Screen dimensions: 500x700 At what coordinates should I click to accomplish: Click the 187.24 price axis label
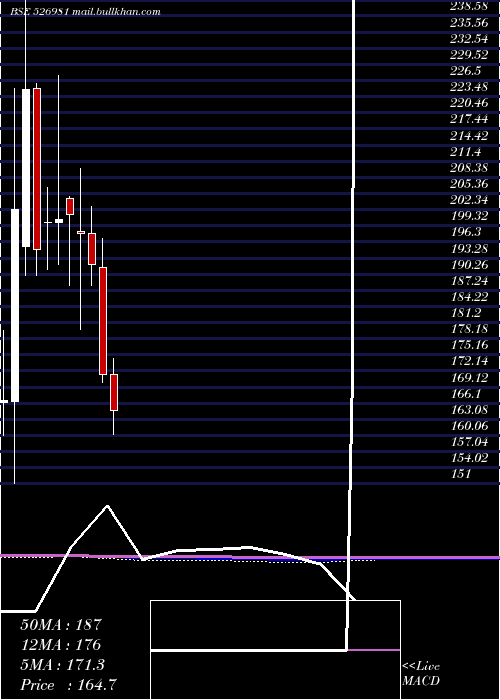click(469, 280)
